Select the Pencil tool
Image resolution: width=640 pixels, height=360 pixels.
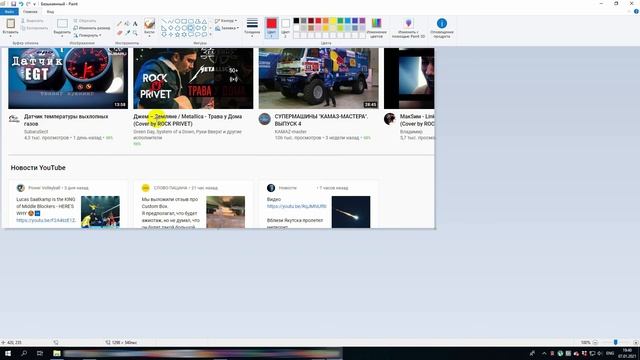click(x=119, y=24)
